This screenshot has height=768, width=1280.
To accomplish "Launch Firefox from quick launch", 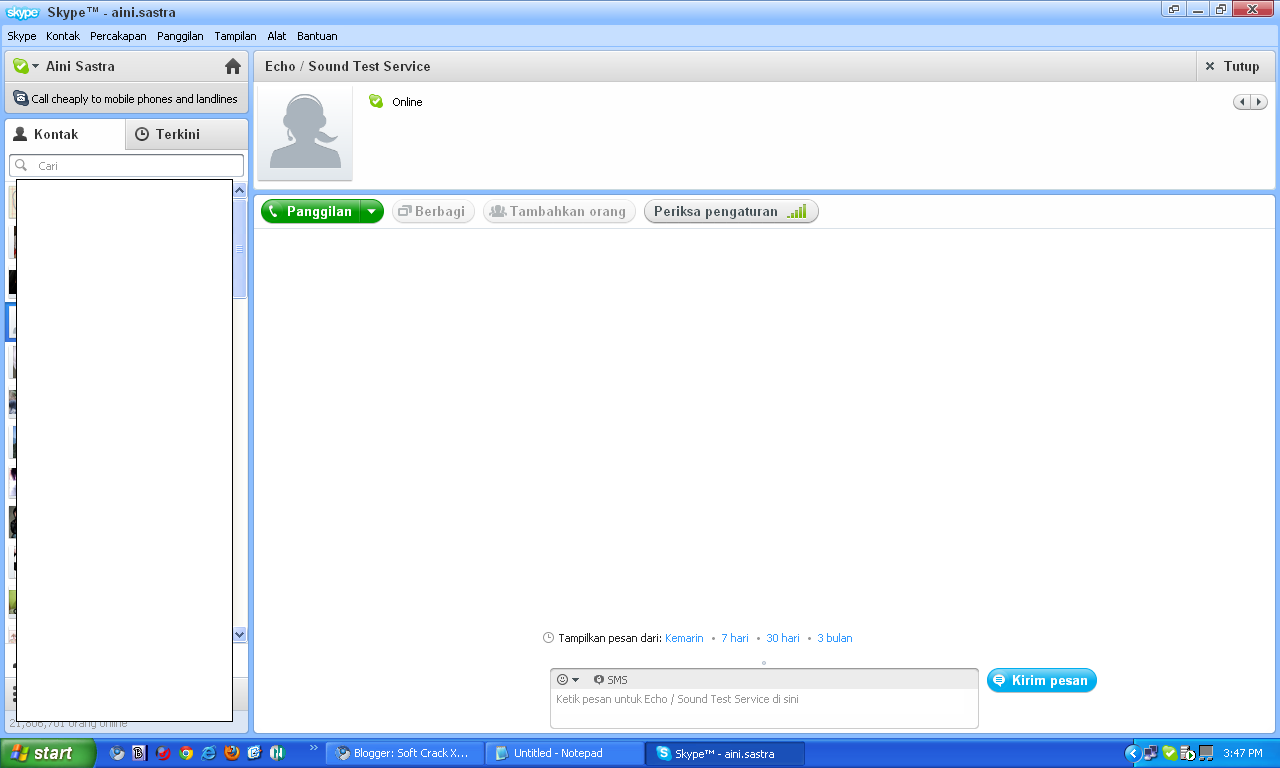I will point(232,753).
